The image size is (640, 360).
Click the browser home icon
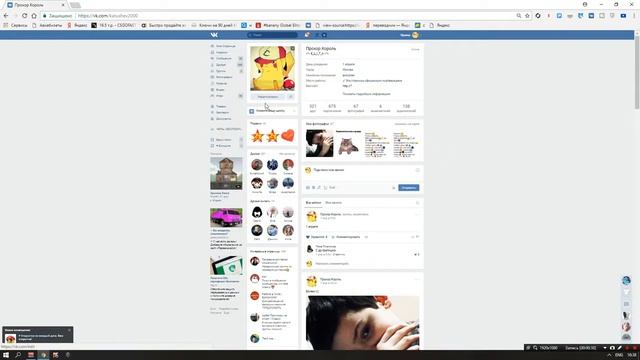pyautogui.click(x=34, y=16)
